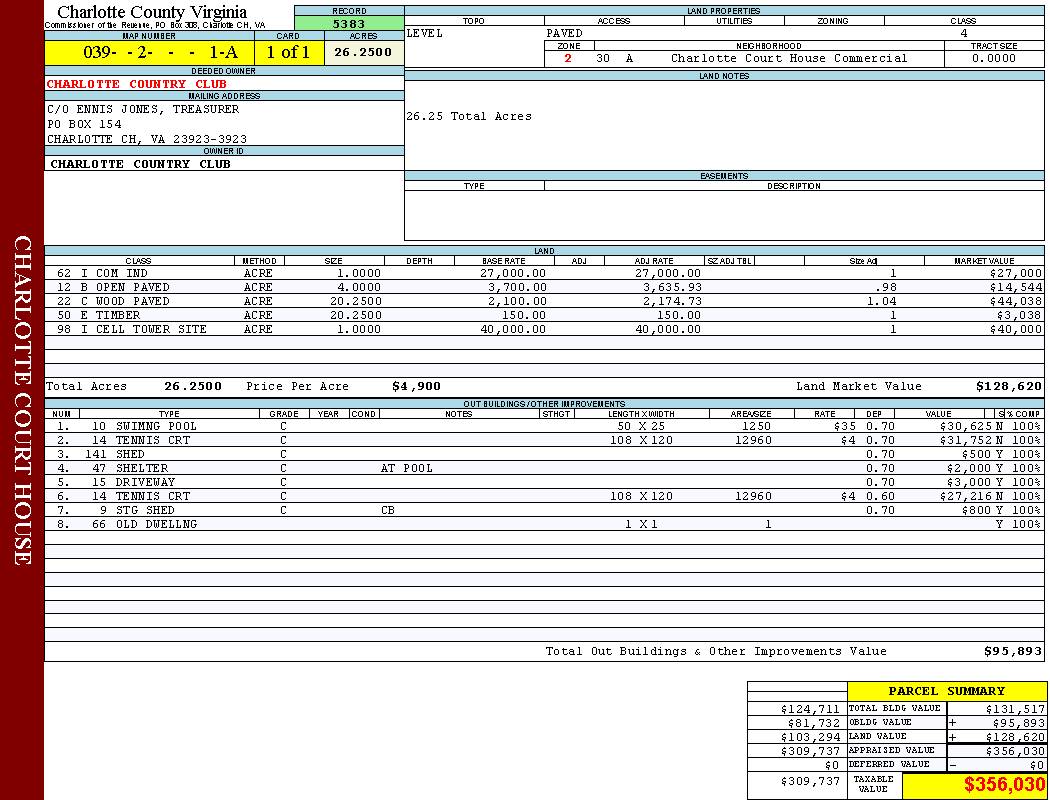The width and height of the screenshot is (1050, 800).
Task: Click the red deeded owner name
Action: tap(137, 84)
